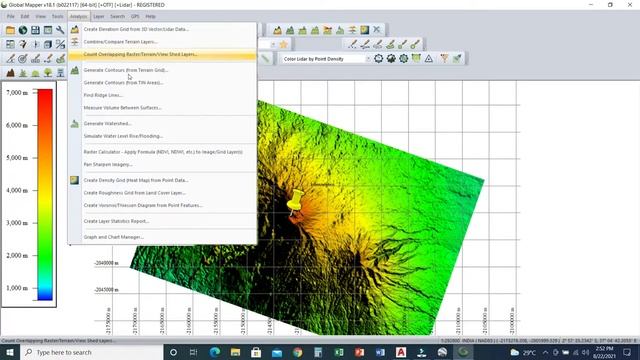This screenshot has height=360, width=640.
Task: Select the target-shaped digitizer tool icon
Action: (x=23, y=59)
